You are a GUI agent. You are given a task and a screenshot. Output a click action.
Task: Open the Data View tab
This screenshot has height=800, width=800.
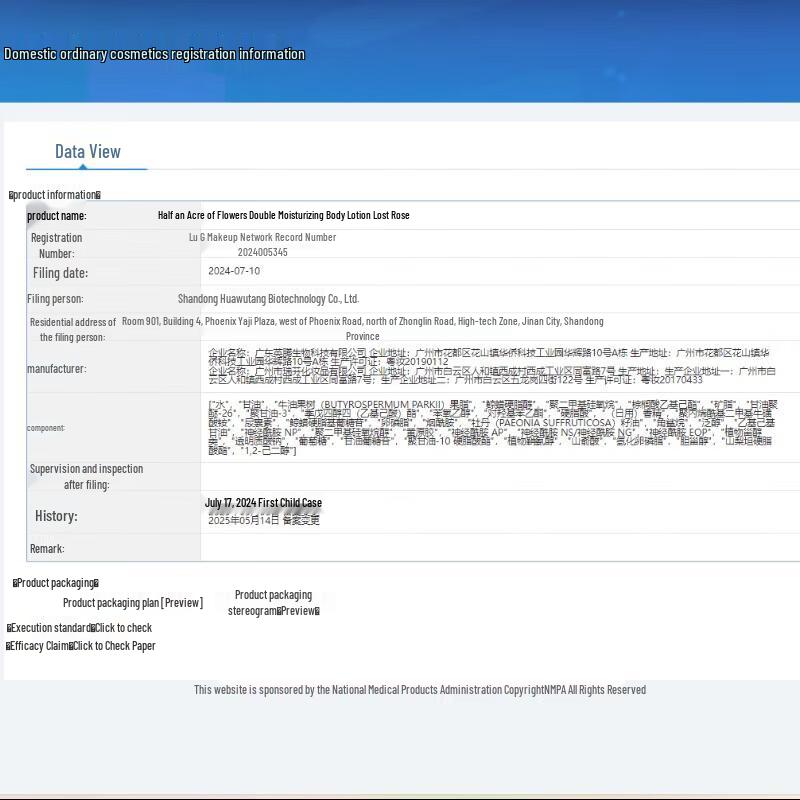(88, 152)
